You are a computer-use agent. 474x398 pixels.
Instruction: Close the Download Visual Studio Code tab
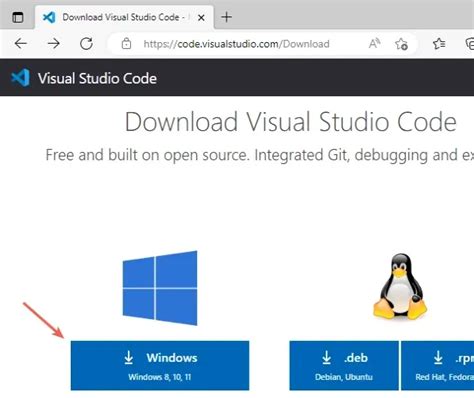tap(201, 17)
